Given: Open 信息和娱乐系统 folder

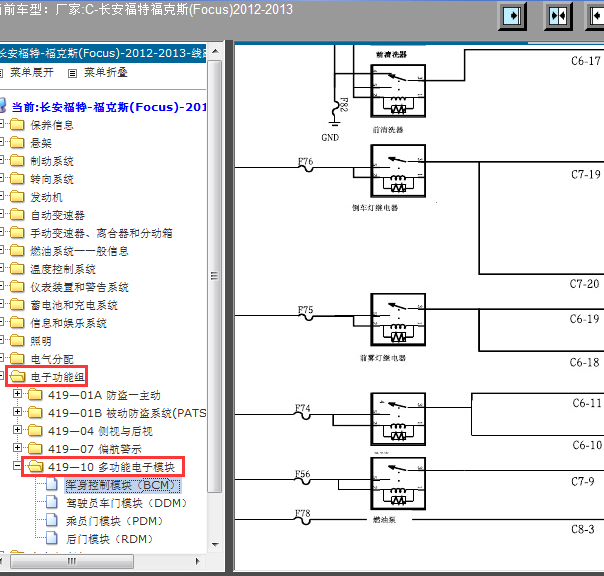Looking at the screenshot, I should tap(69, 323).
